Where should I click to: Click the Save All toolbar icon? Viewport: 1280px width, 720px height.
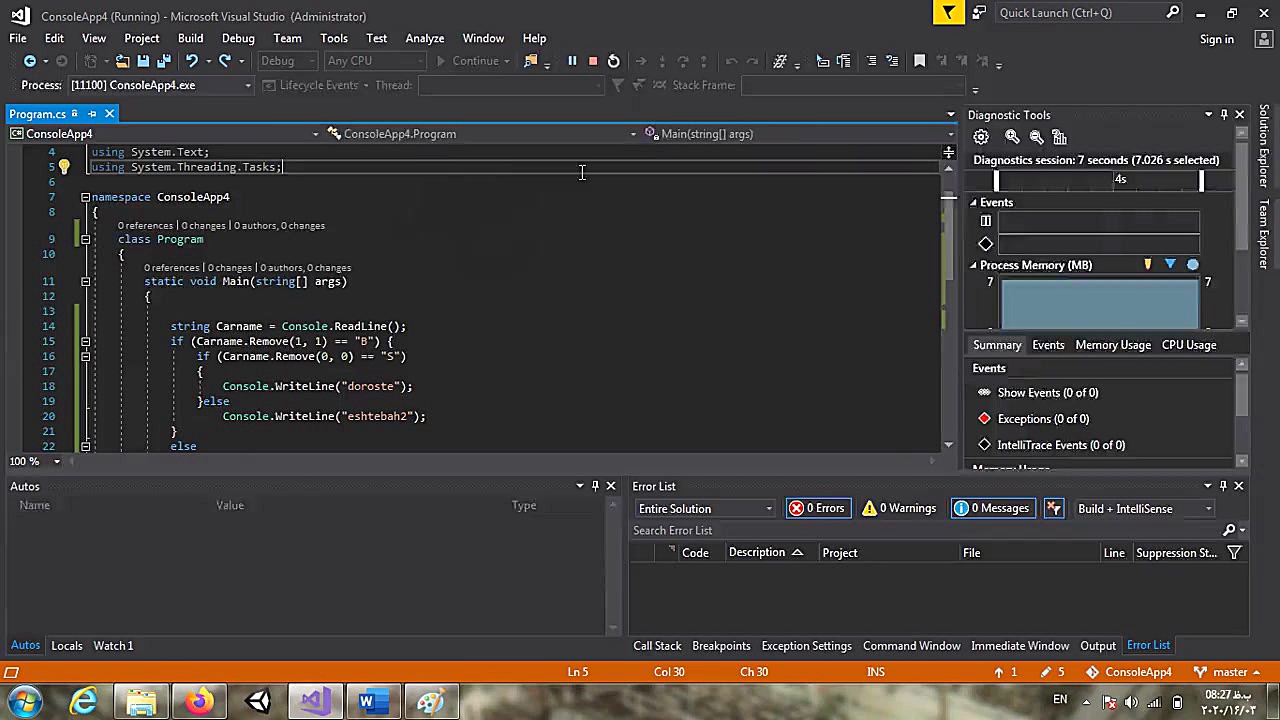pos(164,61)
